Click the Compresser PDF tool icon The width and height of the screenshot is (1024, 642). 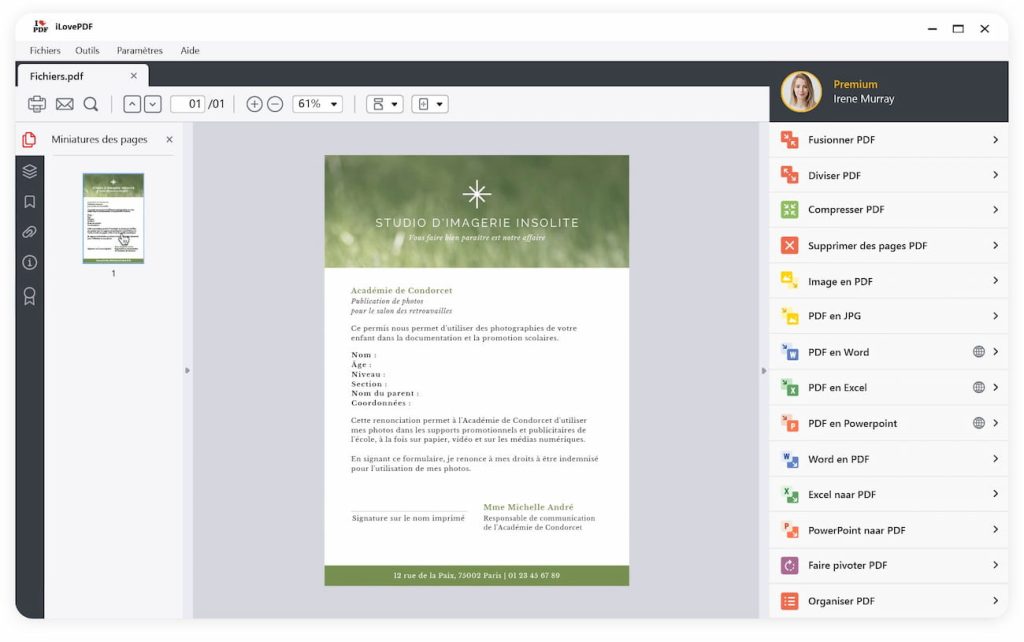coord(790,210)
